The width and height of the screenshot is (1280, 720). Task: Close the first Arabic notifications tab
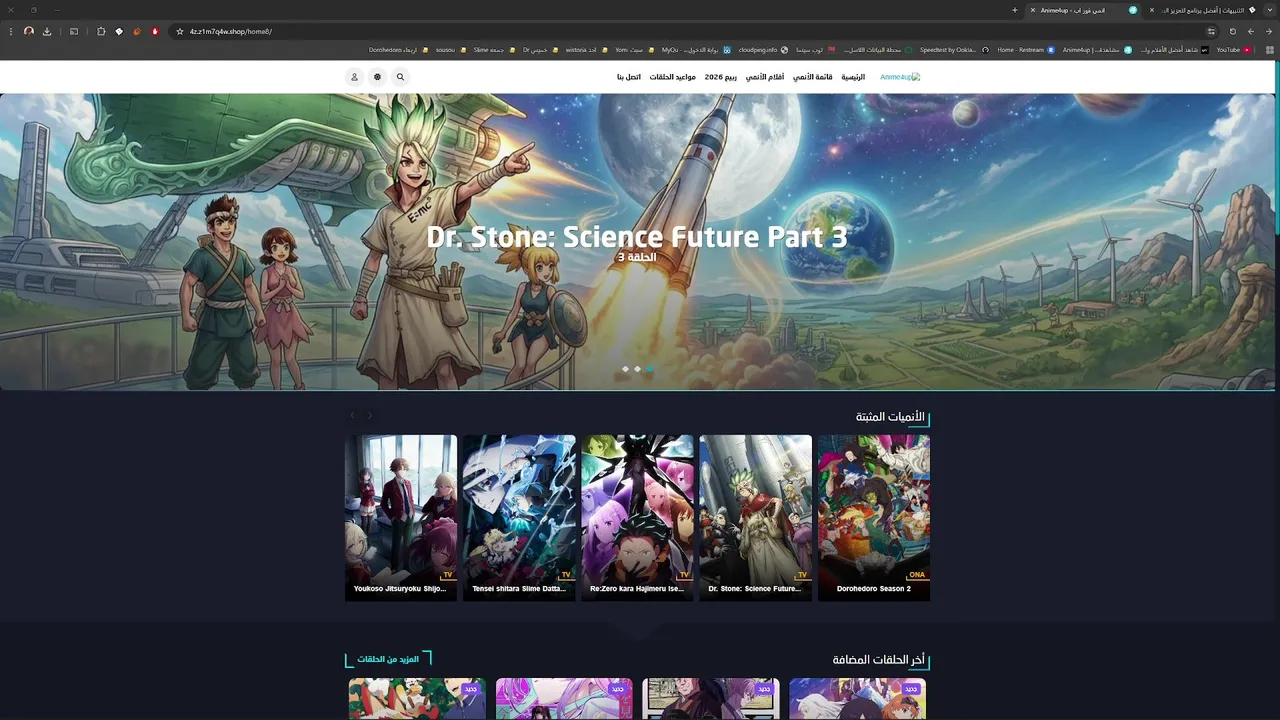pyautogui.click(x=1152, y=10)
